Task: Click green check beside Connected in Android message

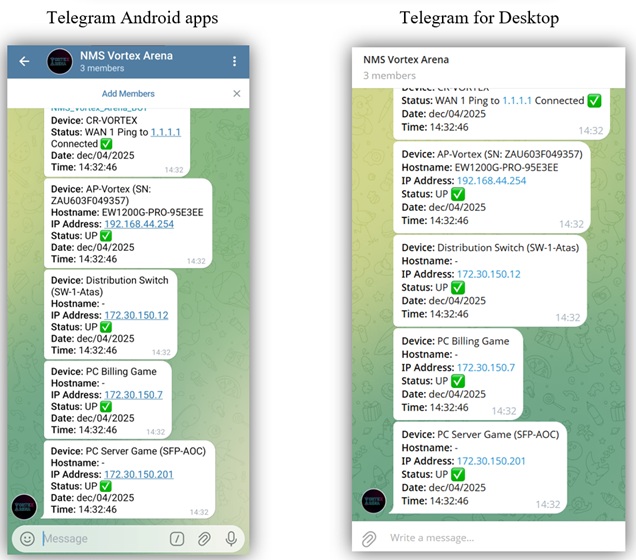Action: (106, 144)
